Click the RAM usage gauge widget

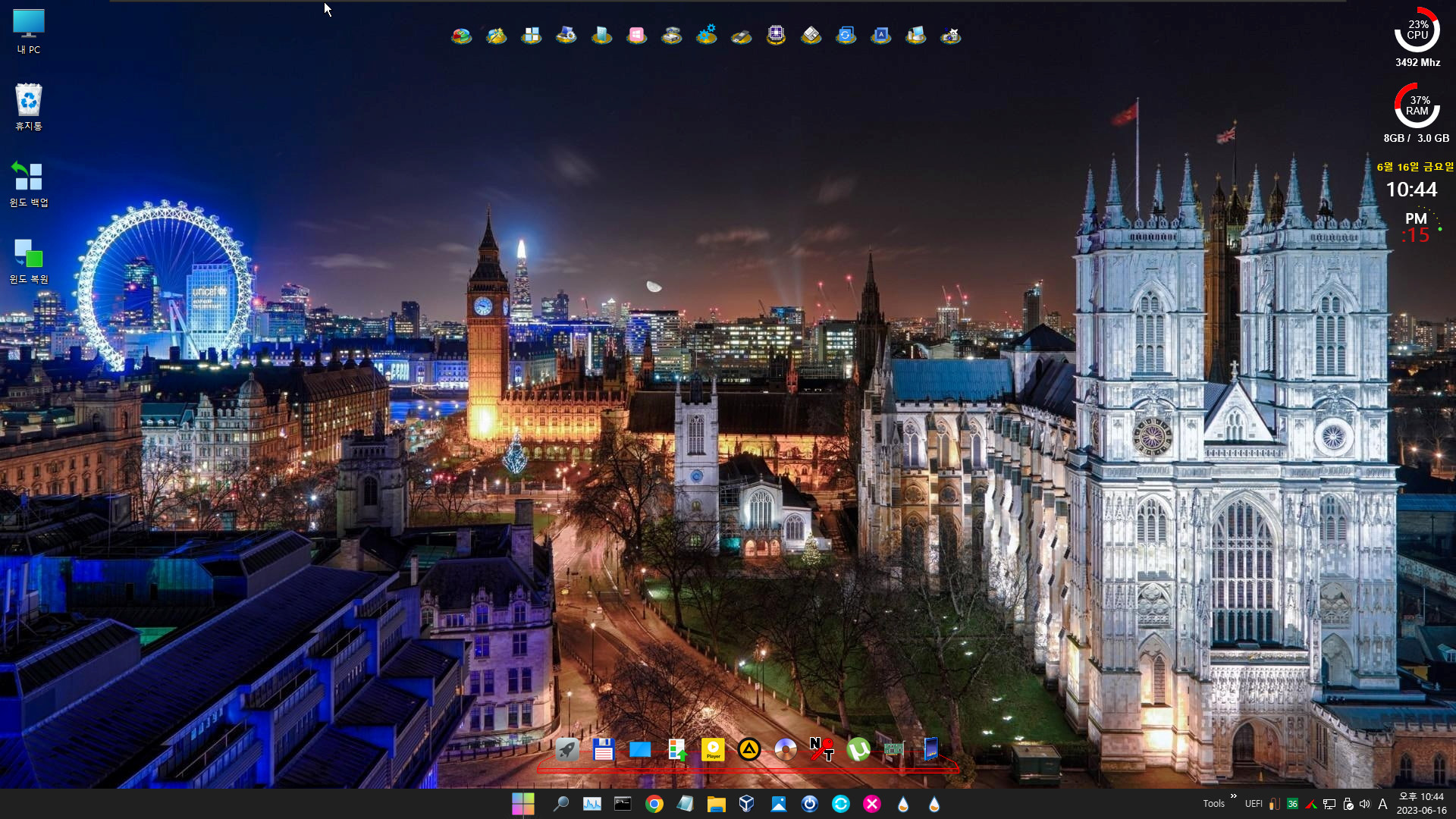point(1417,105)
